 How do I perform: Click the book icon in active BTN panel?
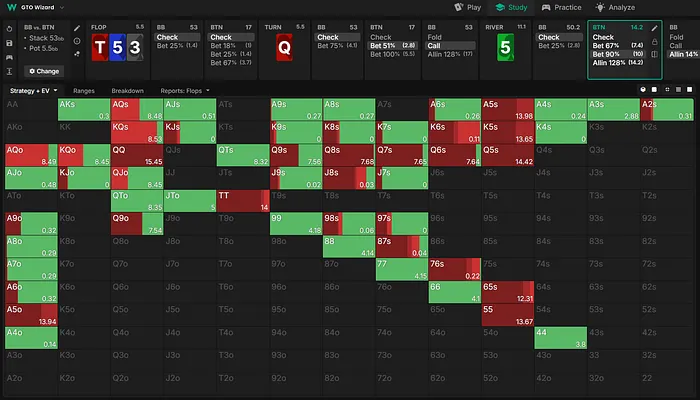click(655, 55)
